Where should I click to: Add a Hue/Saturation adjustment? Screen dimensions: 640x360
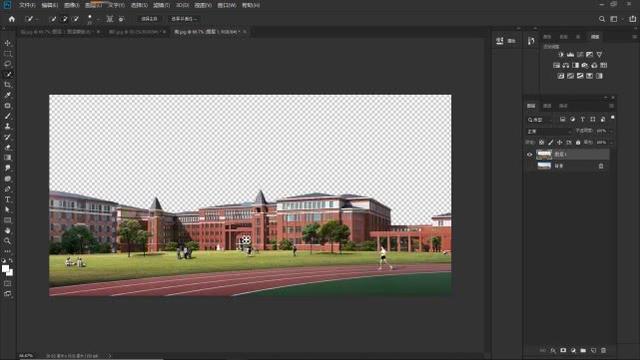tap(556, 65)
